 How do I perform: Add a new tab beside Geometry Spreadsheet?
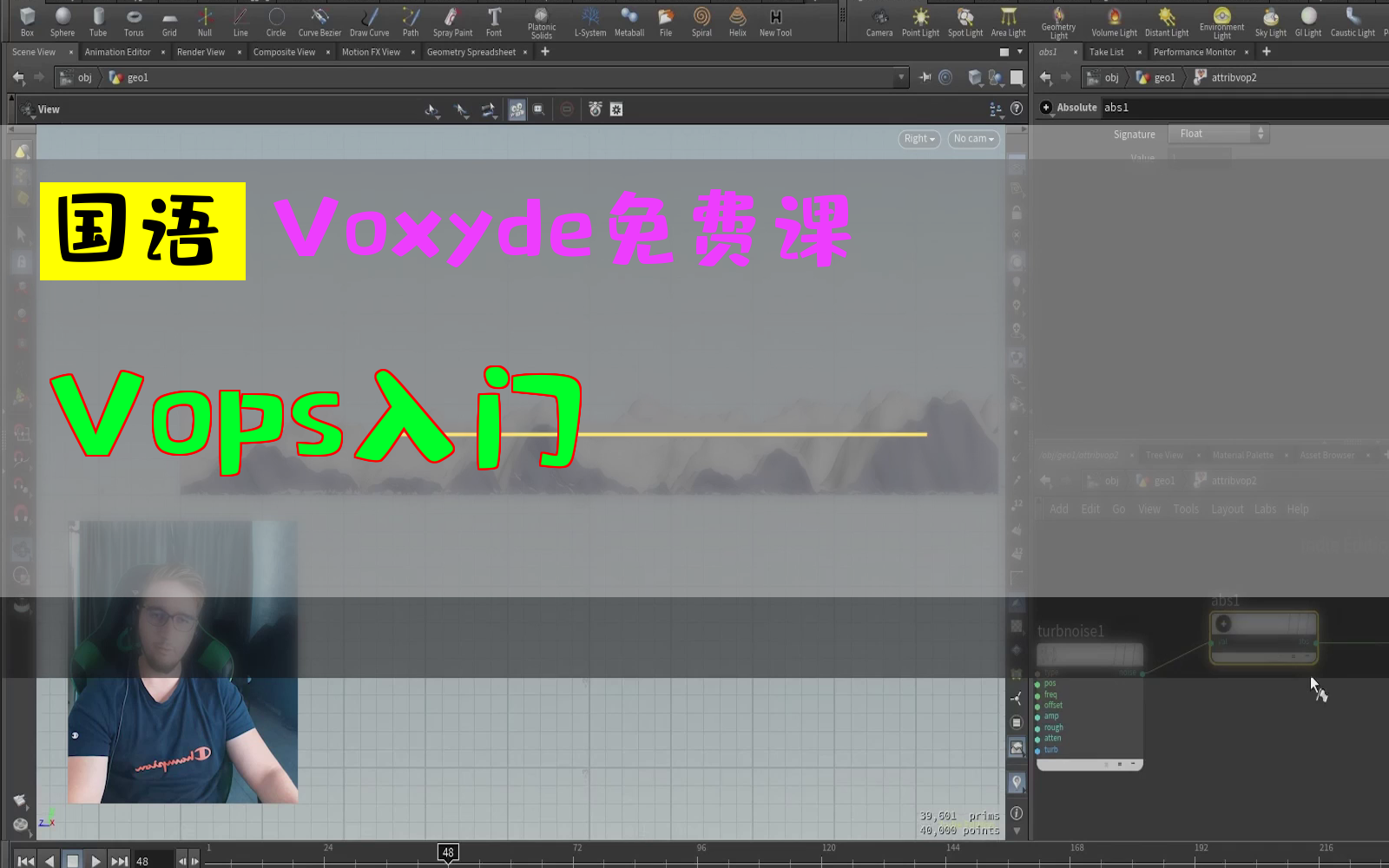coord(545,52)
